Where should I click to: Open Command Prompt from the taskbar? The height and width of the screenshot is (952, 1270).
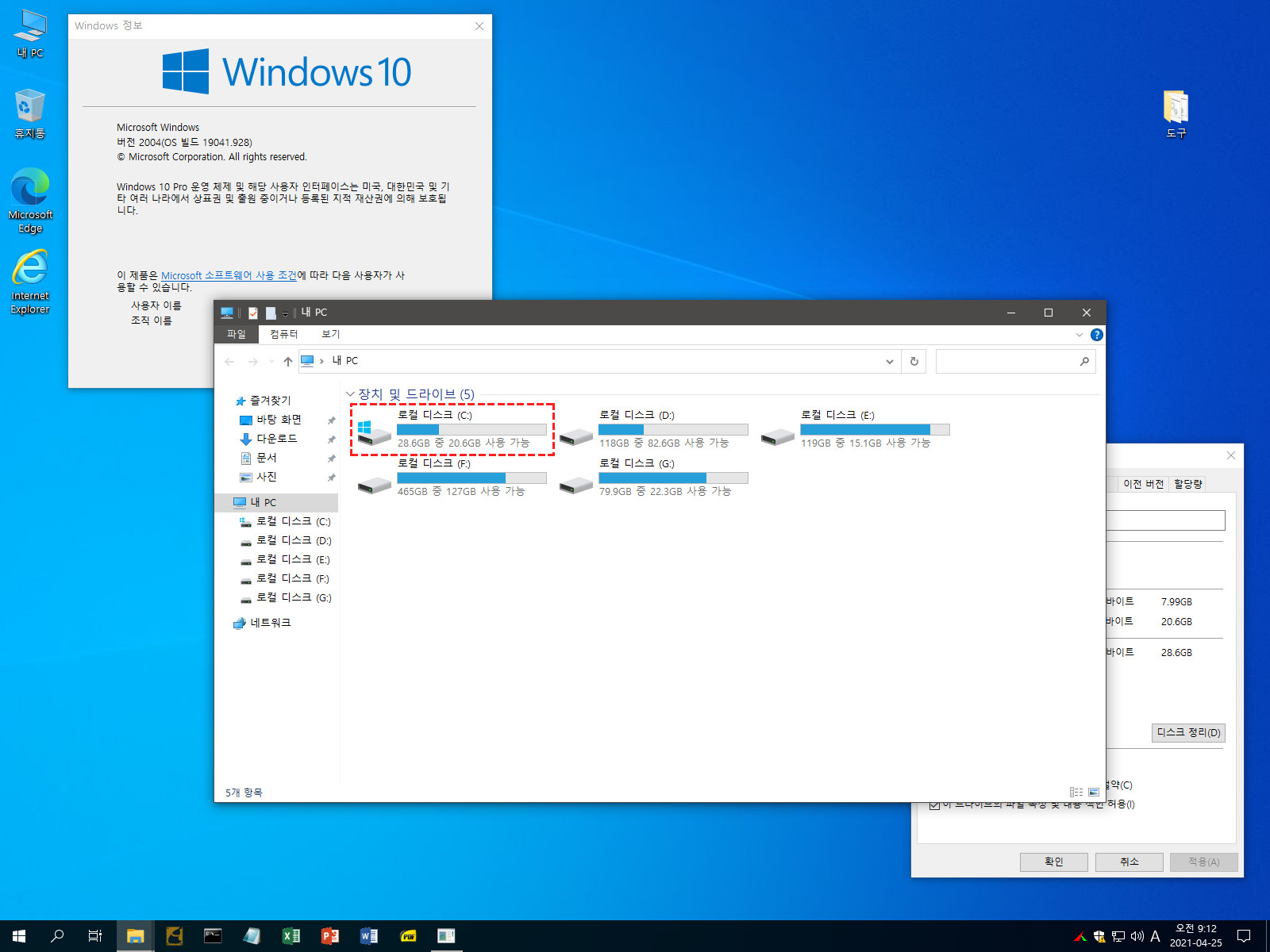click(x=213, y=936)
